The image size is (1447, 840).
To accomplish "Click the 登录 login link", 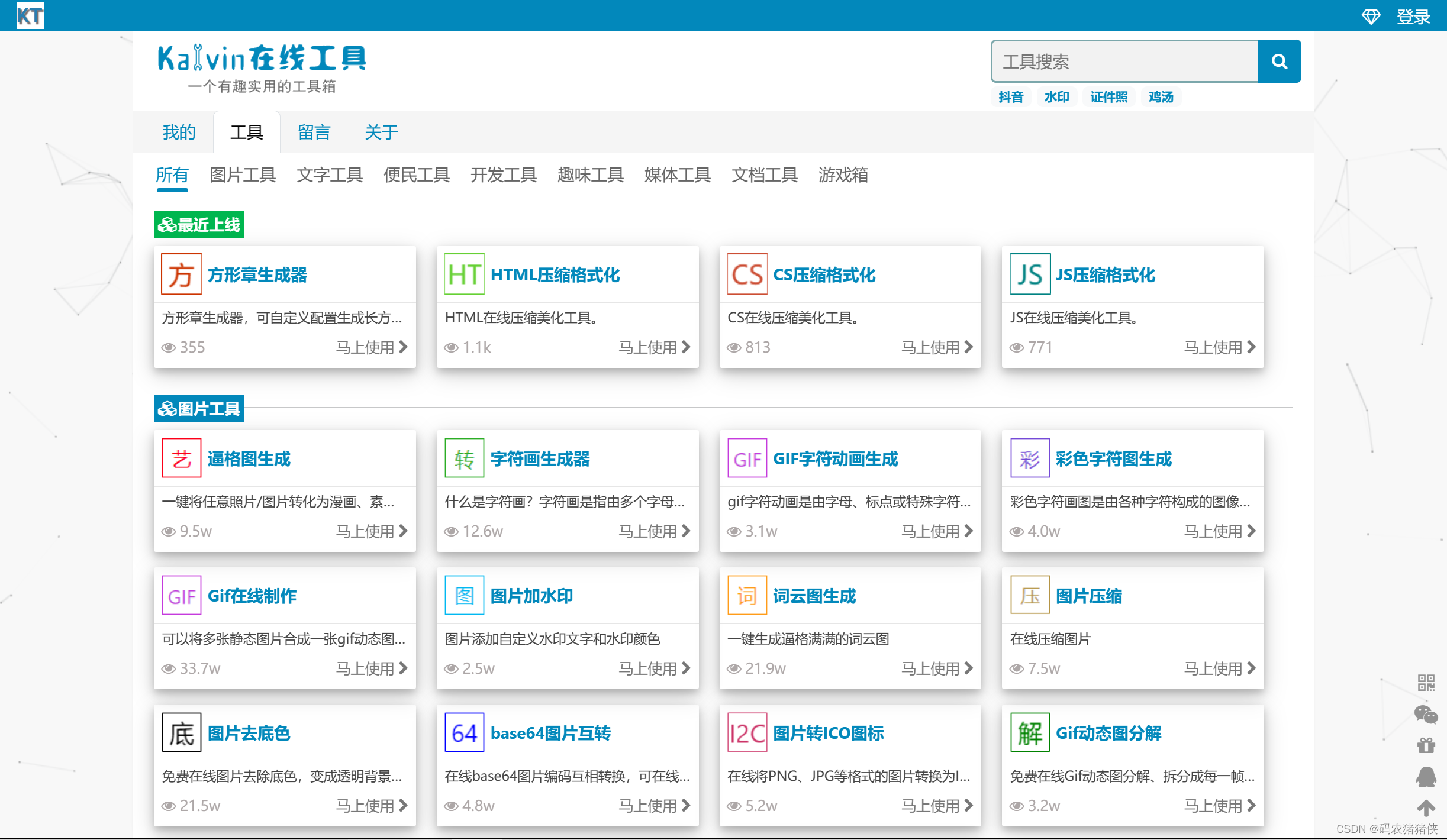I will [1413, 17].
